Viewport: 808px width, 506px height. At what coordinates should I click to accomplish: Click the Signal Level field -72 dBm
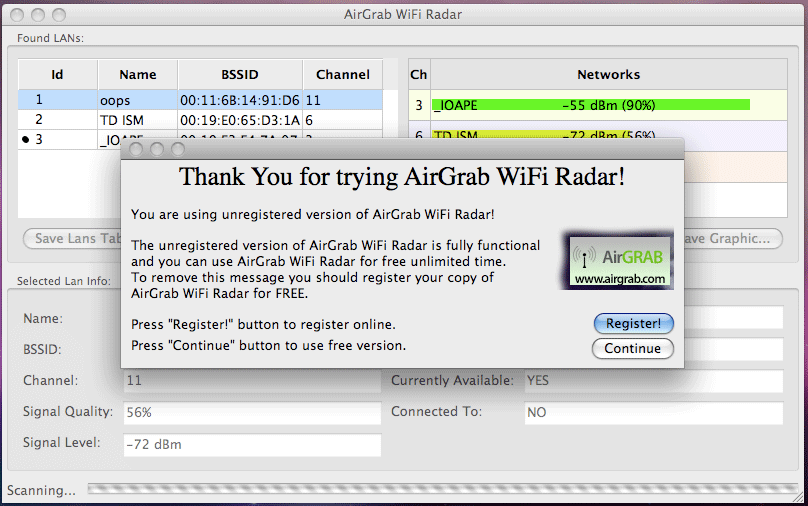252,445
